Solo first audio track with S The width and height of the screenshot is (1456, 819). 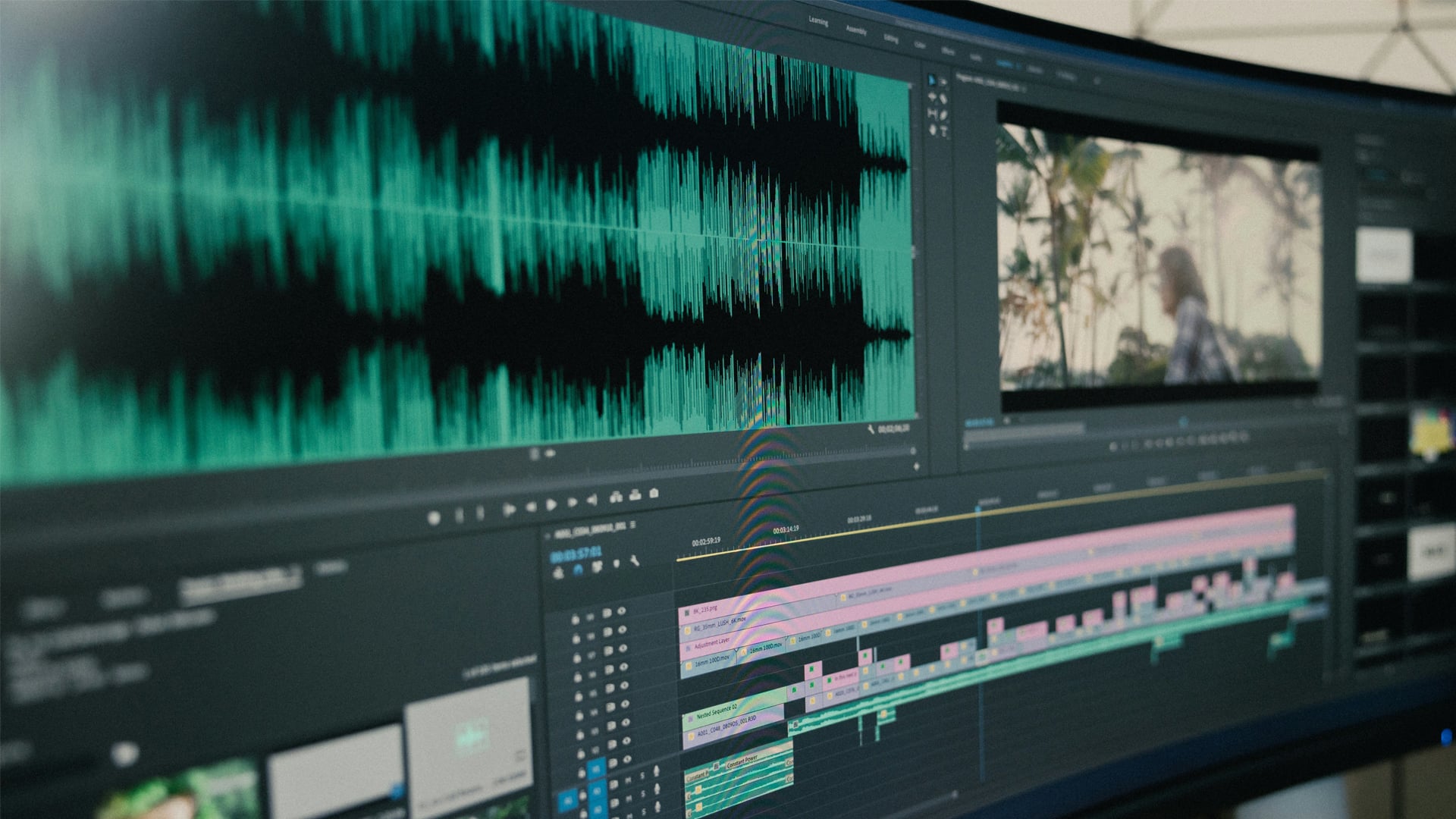click(642, 776)
